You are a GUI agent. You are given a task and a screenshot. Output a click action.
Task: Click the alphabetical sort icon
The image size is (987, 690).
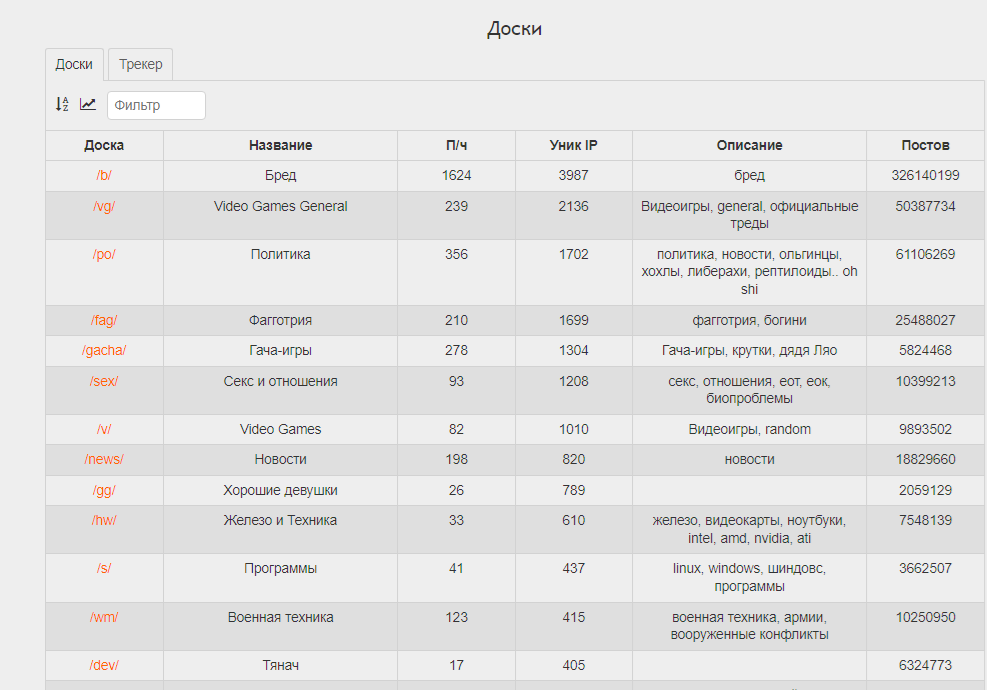click(62, 104)
